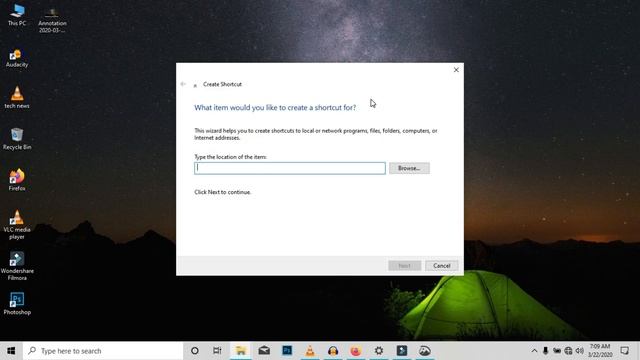The width and height of the screenshot is (640, 360).
Task: Open Cortana from the taskbar
Action: [x=195, y=351]
